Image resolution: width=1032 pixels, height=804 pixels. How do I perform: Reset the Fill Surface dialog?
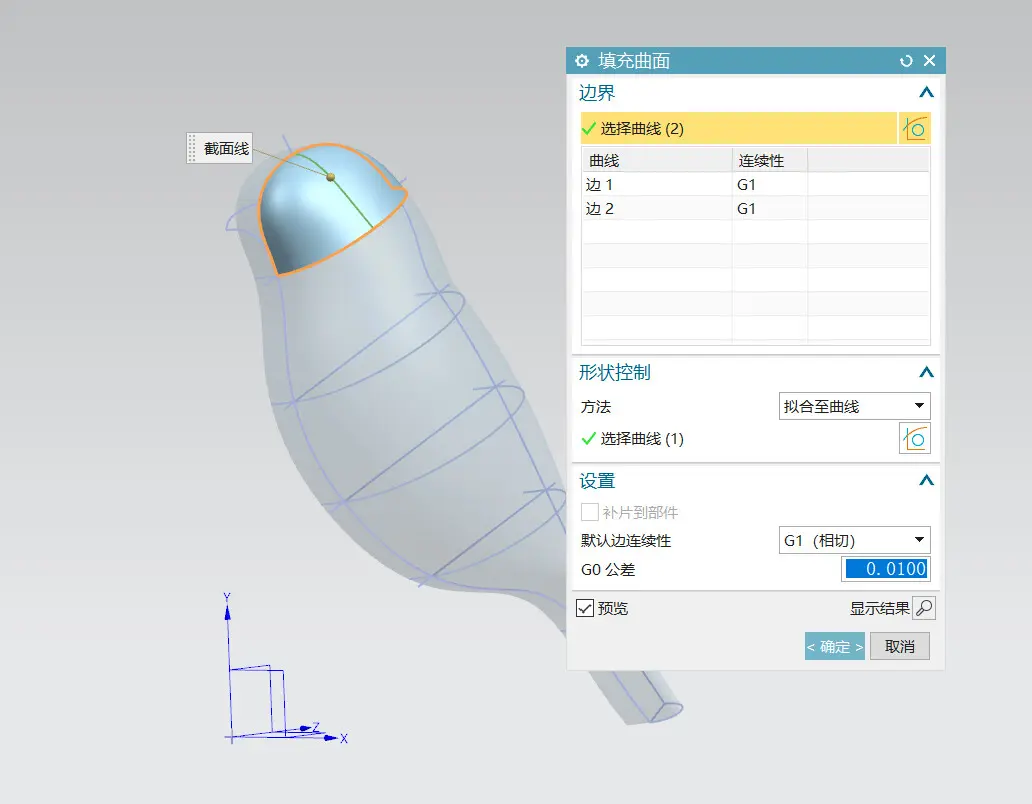click(906, 61)
